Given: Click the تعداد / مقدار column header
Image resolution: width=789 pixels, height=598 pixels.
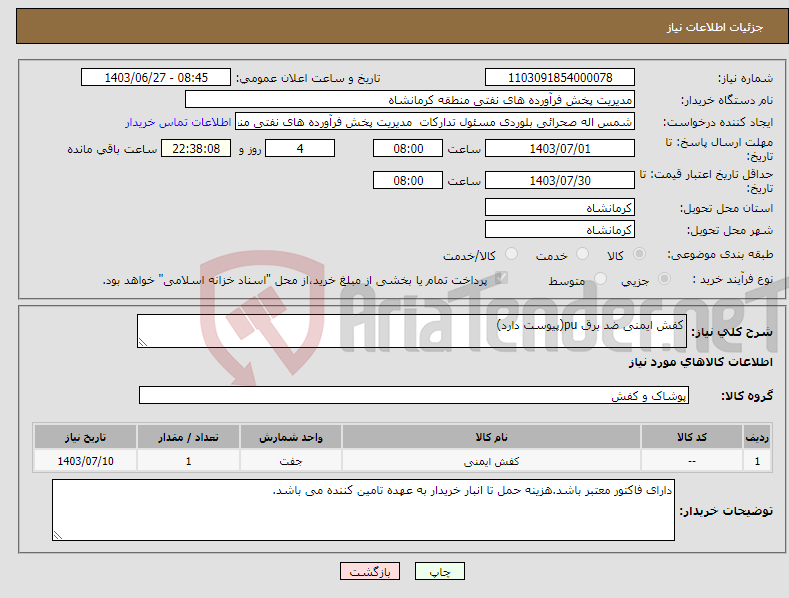Looking at the screenshot, I should 188,437.
